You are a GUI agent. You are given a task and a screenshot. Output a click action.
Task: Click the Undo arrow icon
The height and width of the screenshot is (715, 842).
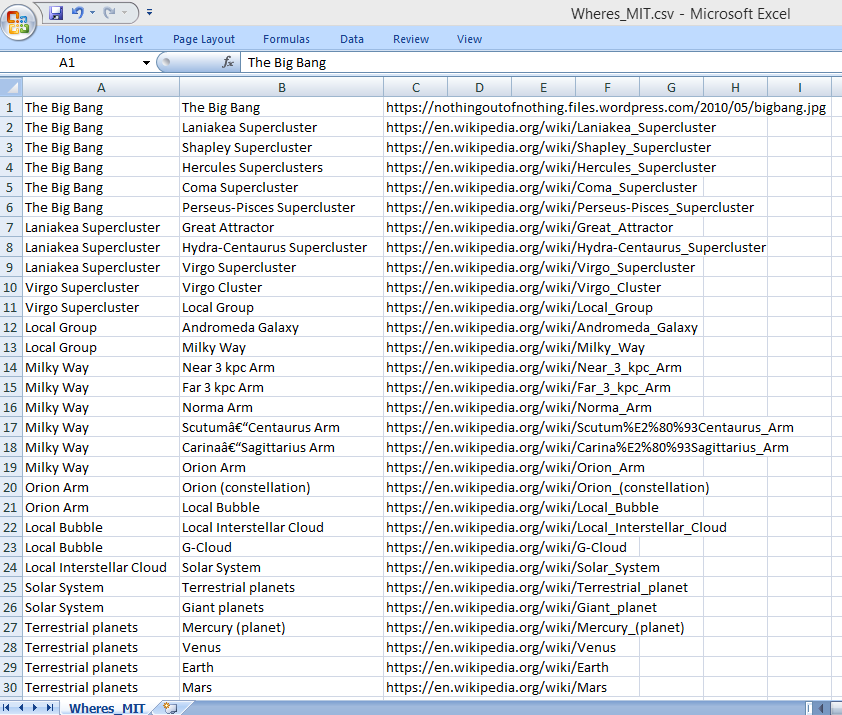point(78,12)
